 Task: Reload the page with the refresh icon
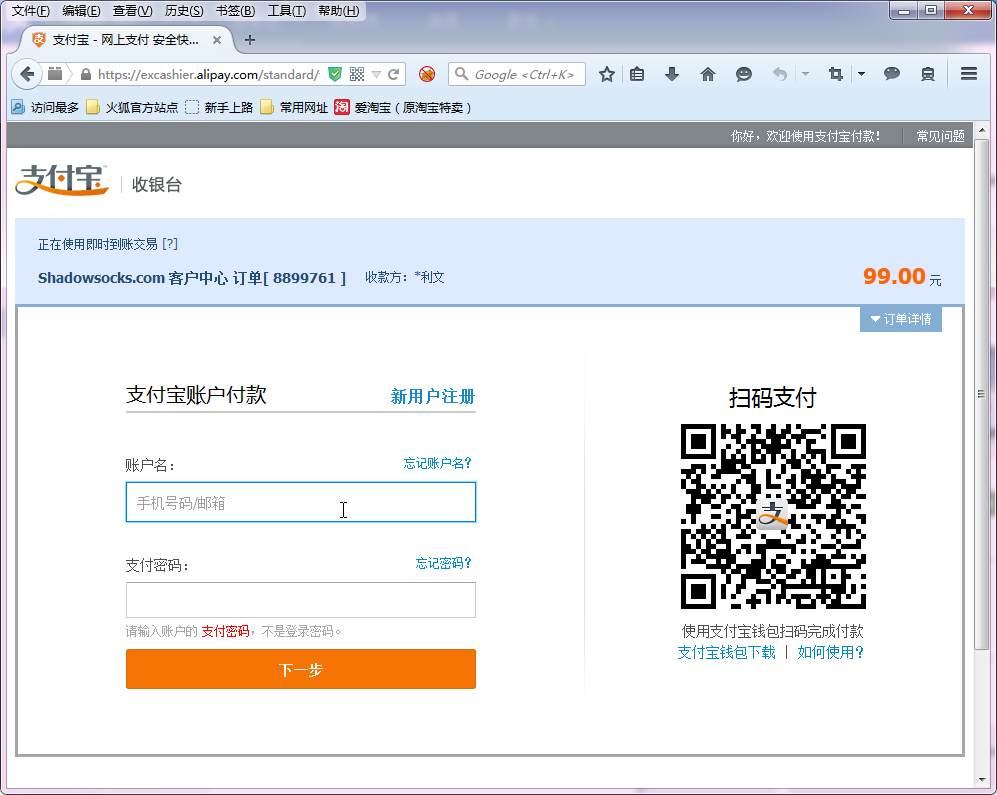[x=394, y=74]
